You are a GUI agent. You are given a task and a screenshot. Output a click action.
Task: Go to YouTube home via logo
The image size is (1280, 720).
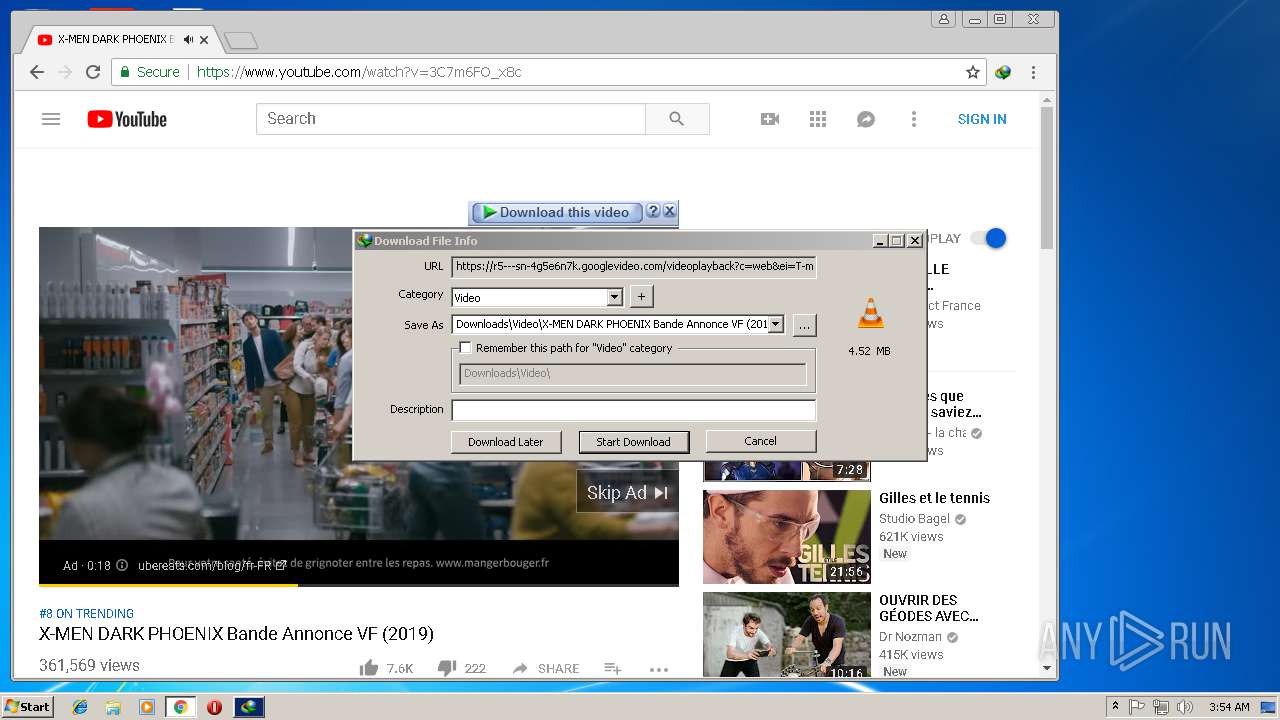click(127, 119)
